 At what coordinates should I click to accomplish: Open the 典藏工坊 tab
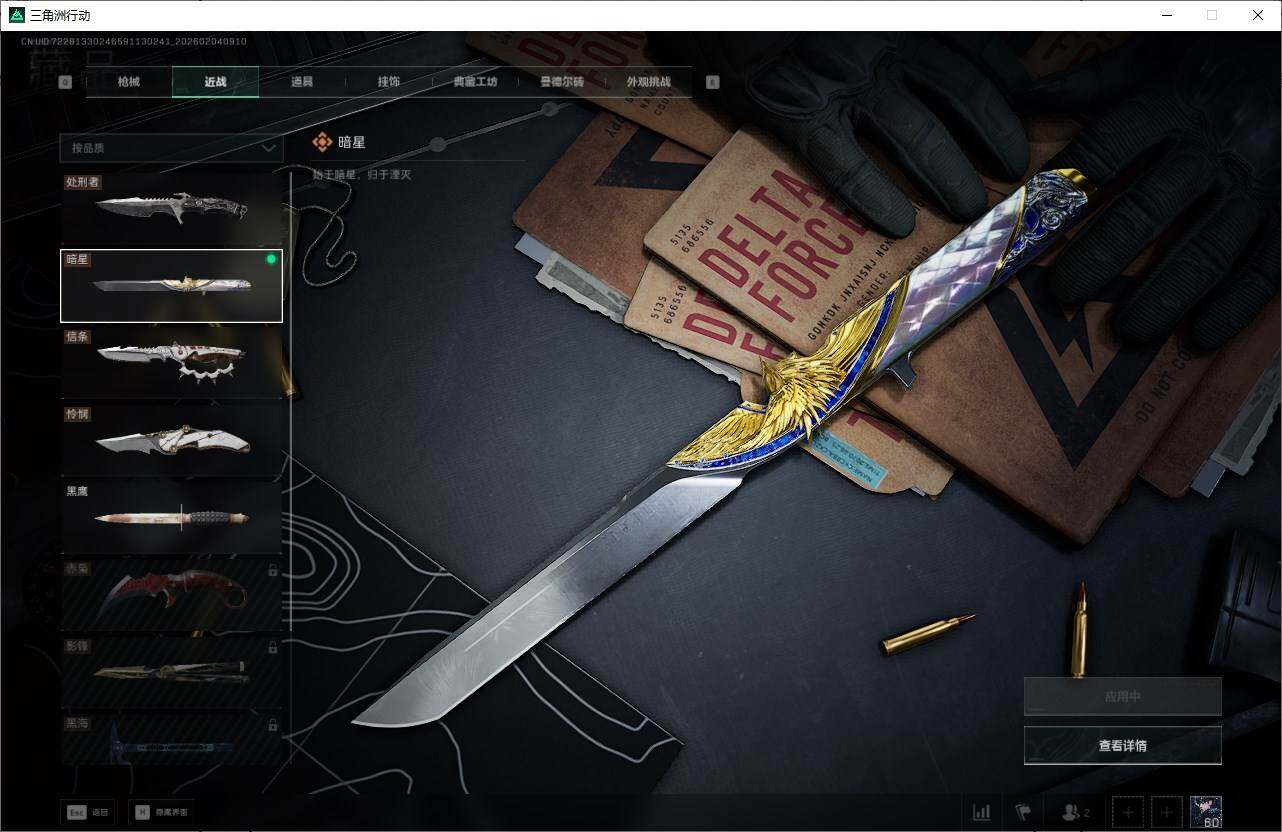click(x=475, y=82)
